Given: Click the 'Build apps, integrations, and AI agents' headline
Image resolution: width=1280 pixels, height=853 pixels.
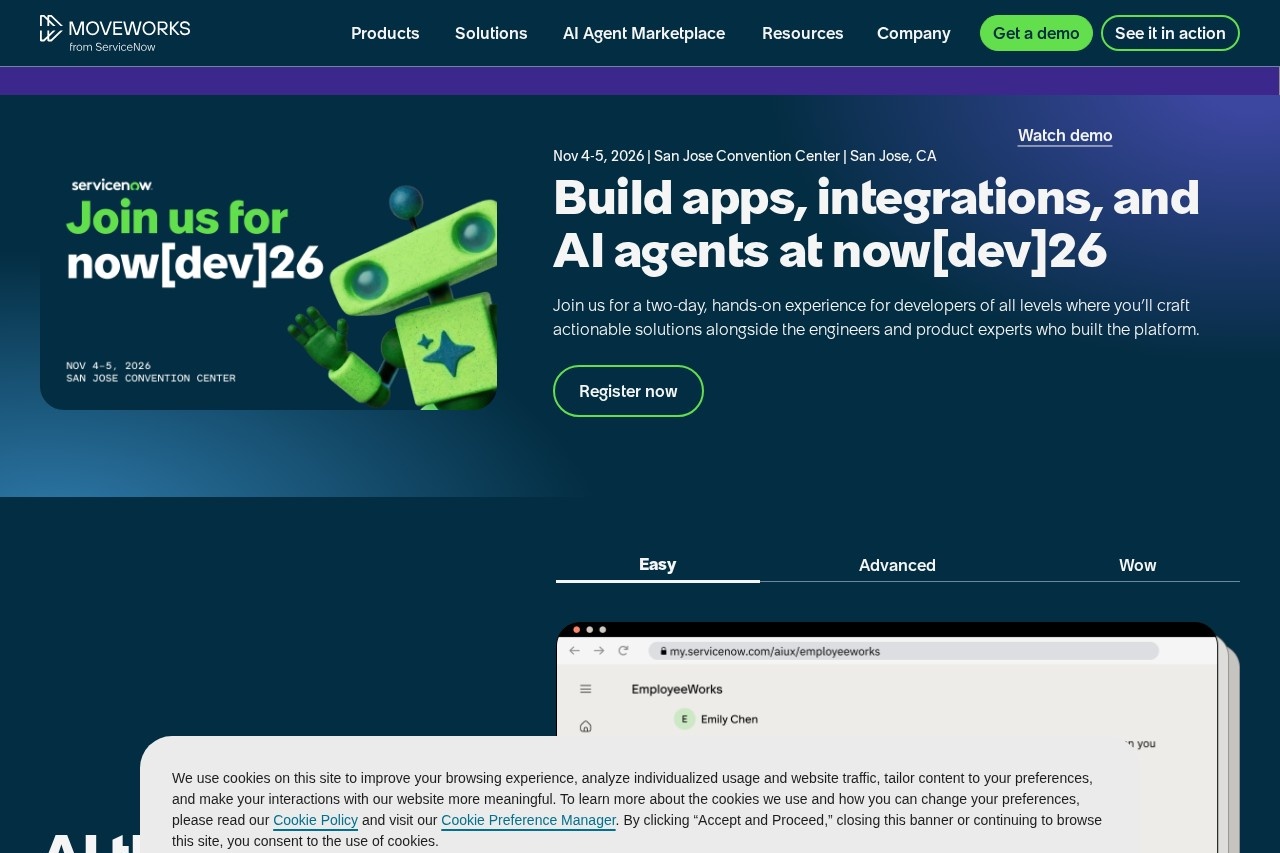Looking at the screenshot, I should coord(876,224).
